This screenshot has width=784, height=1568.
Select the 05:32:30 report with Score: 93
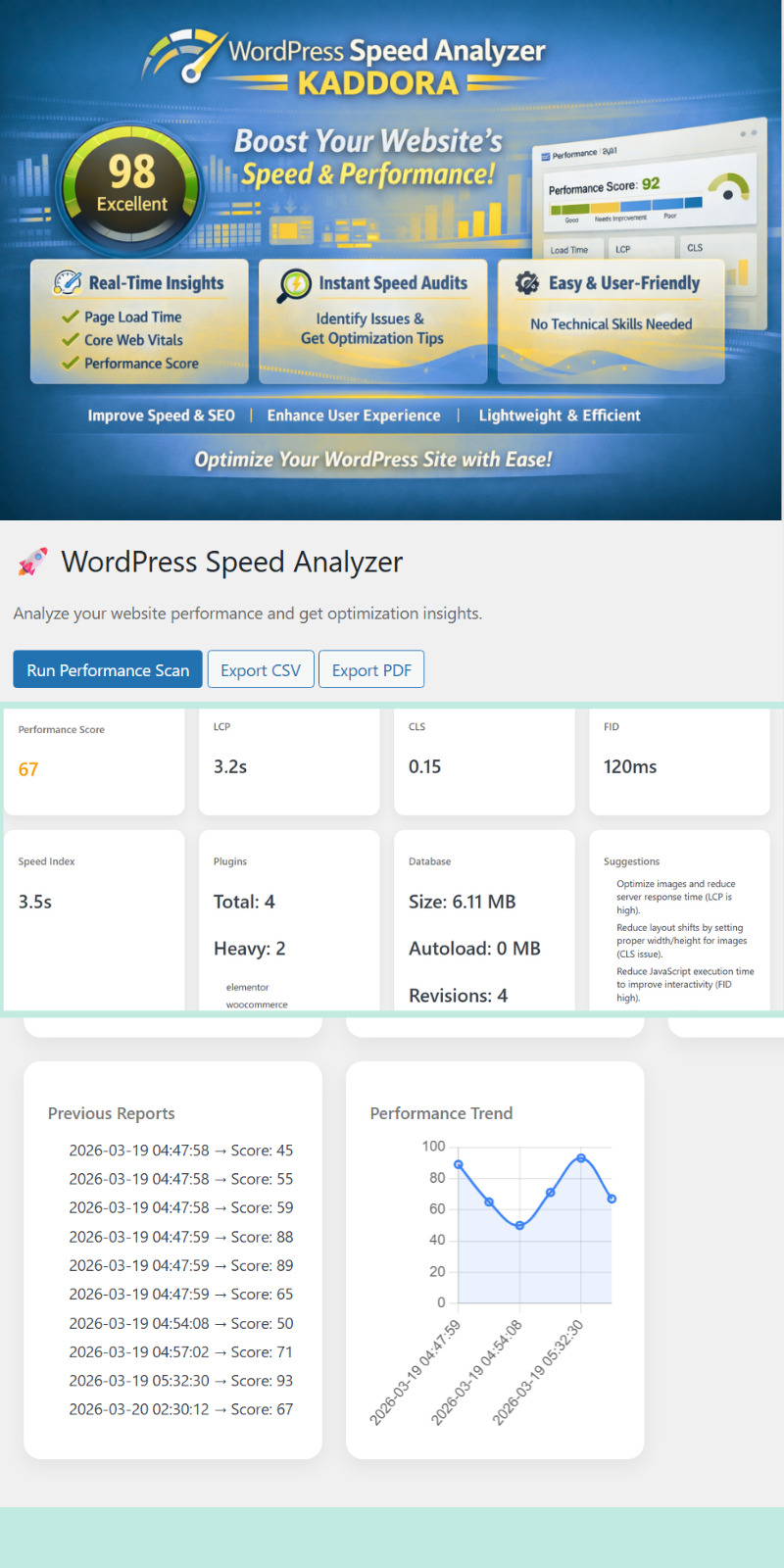click(x=181, y=1380)
